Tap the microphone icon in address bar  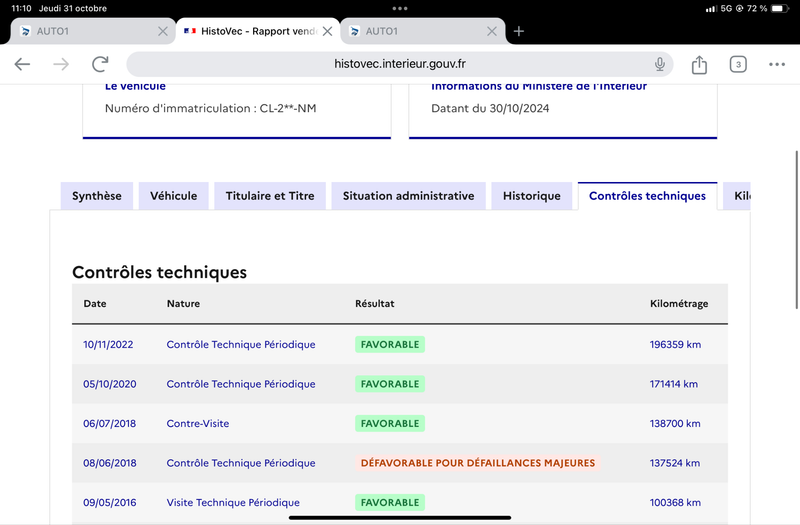[660, 64]
